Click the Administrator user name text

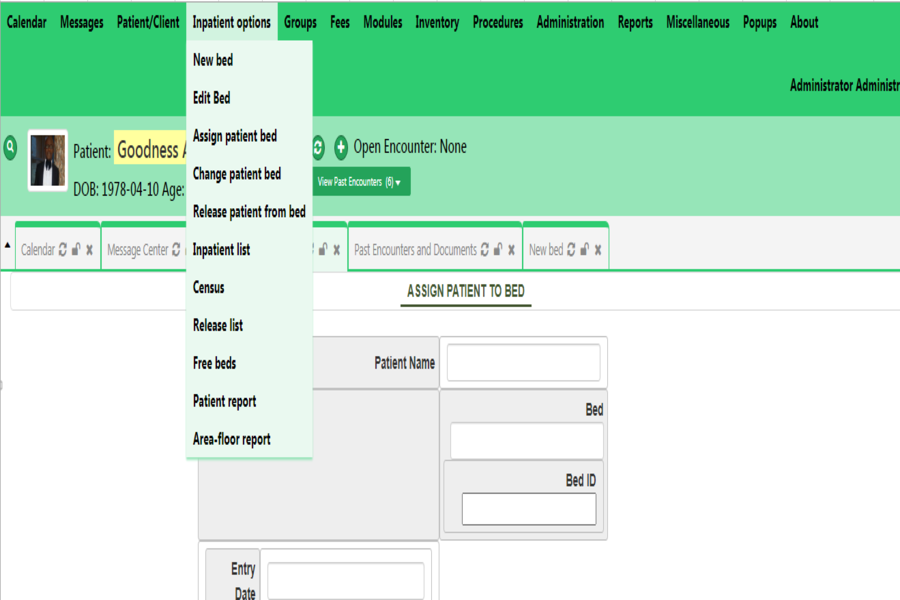844,86
